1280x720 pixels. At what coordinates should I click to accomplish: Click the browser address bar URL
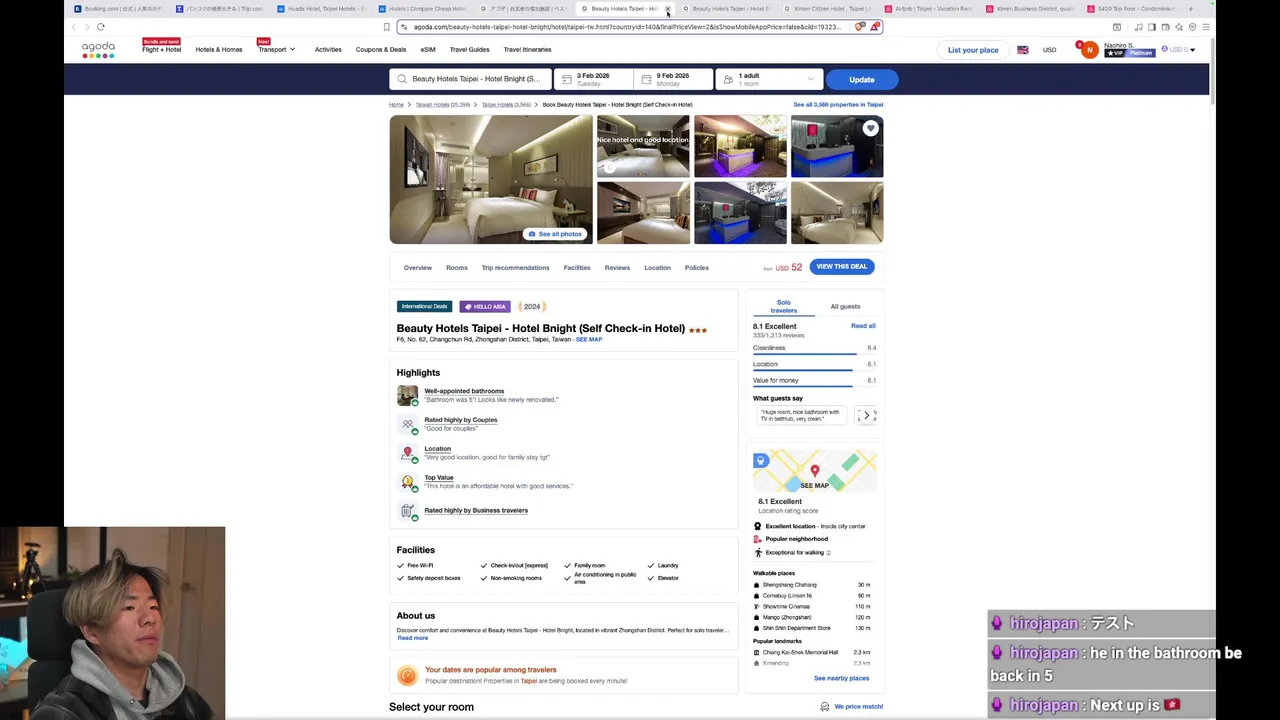pyautogui.click(x=627, y=27)
